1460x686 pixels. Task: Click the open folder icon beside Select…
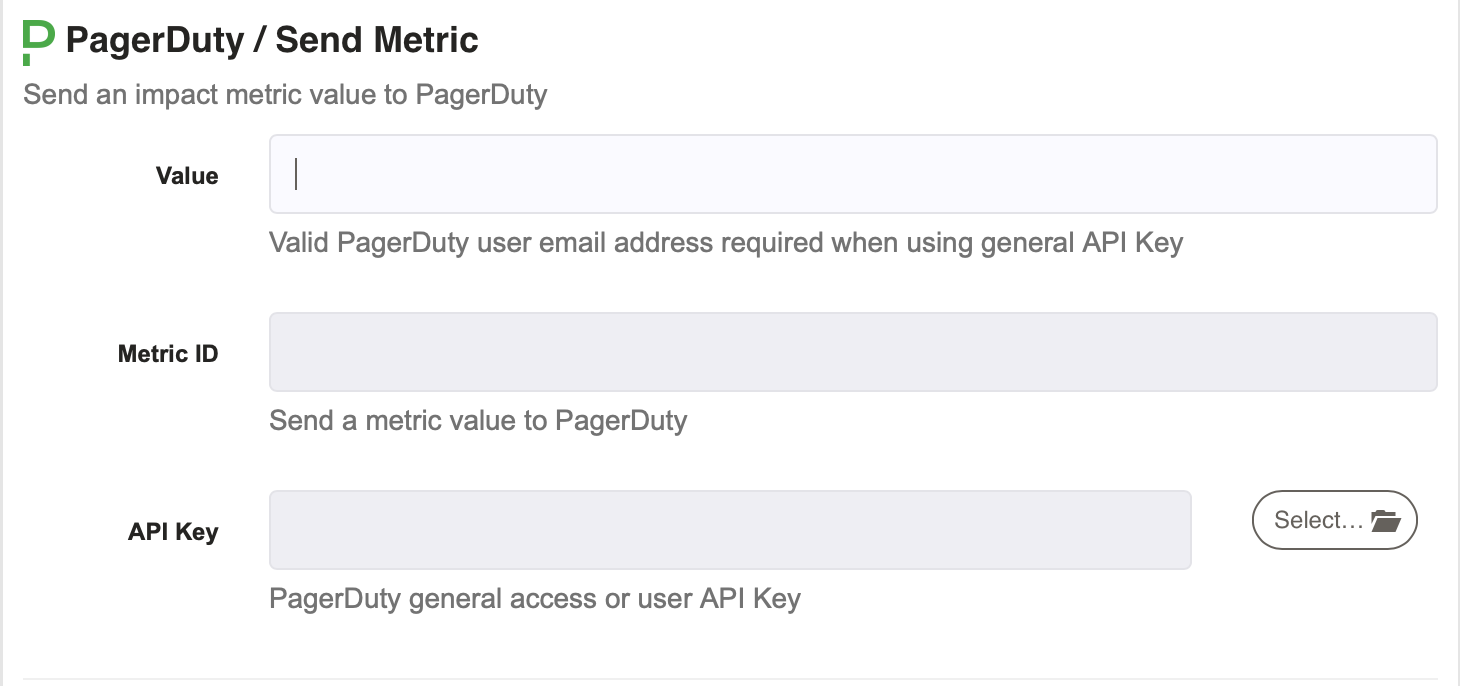coord(1386,520)
